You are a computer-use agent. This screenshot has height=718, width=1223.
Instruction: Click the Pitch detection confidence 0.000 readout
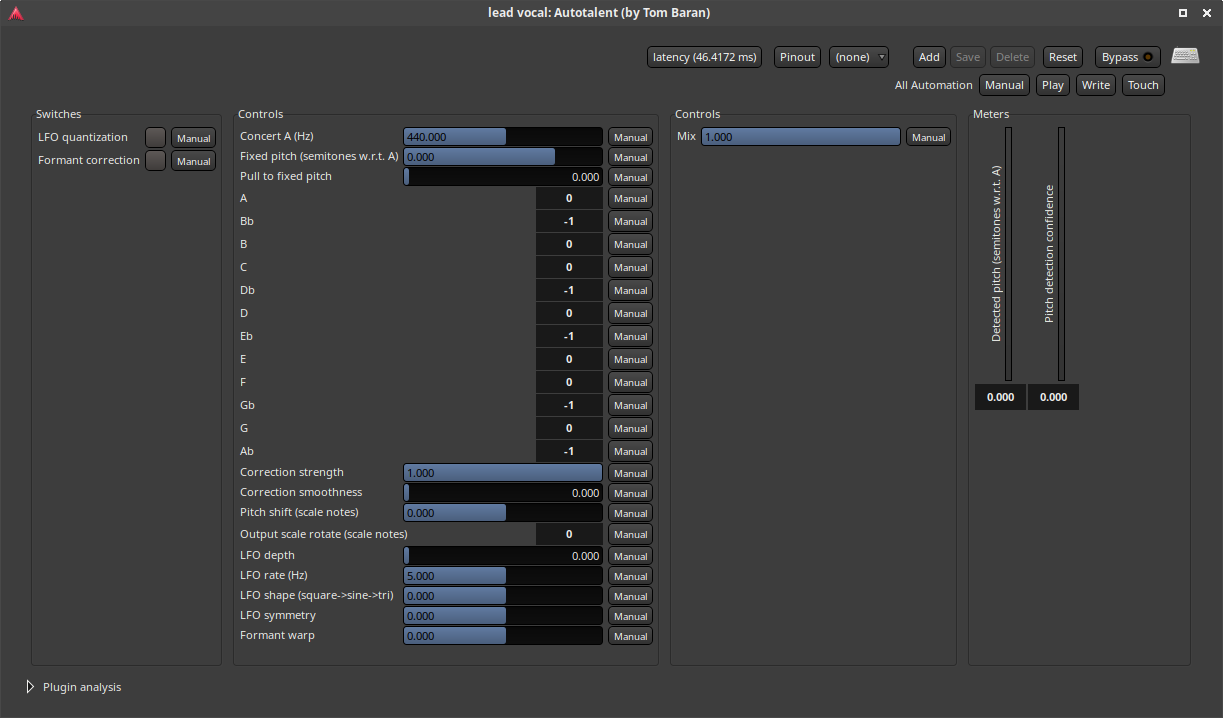coord(1053,397)
